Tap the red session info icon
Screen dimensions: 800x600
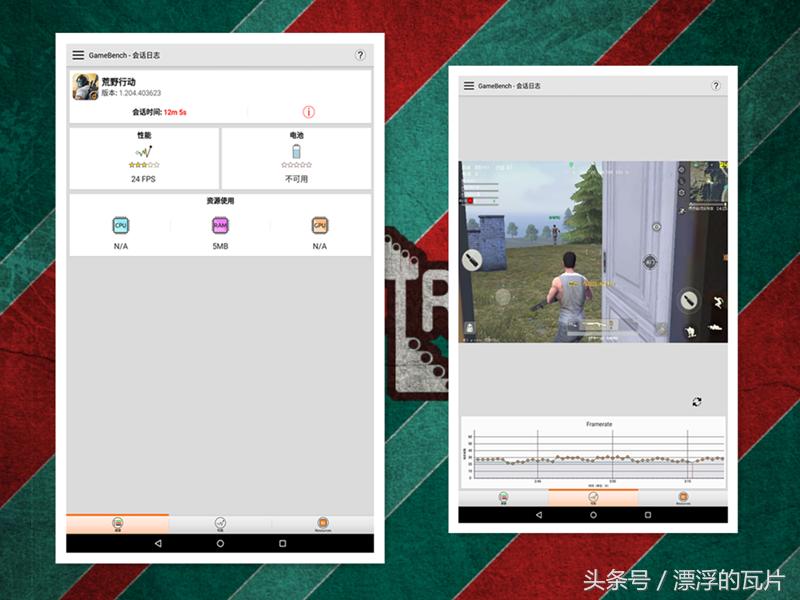(308, 112)
